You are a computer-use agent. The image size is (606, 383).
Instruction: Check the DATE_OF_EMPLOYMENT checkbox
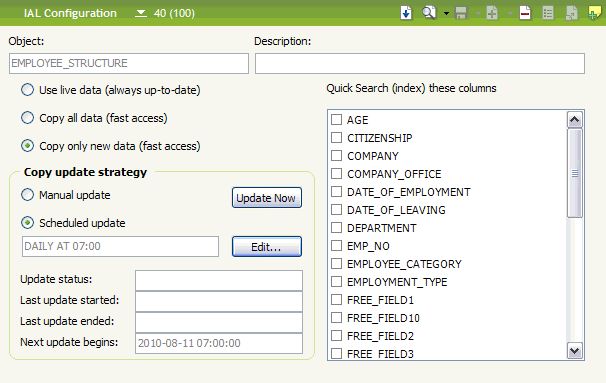click(x=337, y=191)
